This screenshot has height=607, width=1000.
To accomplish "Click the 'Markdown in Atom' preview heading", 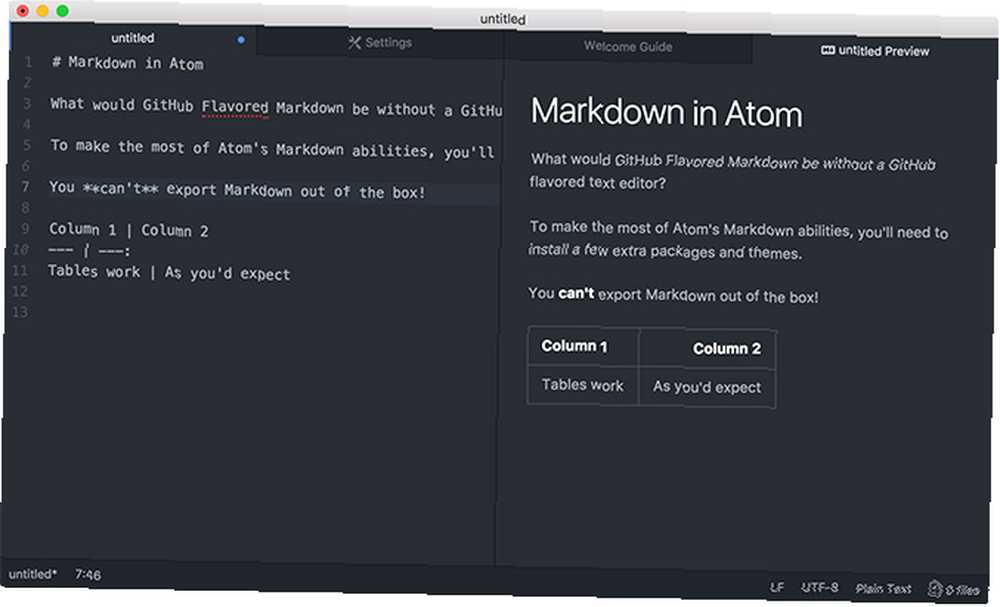I will coord(666,112).
